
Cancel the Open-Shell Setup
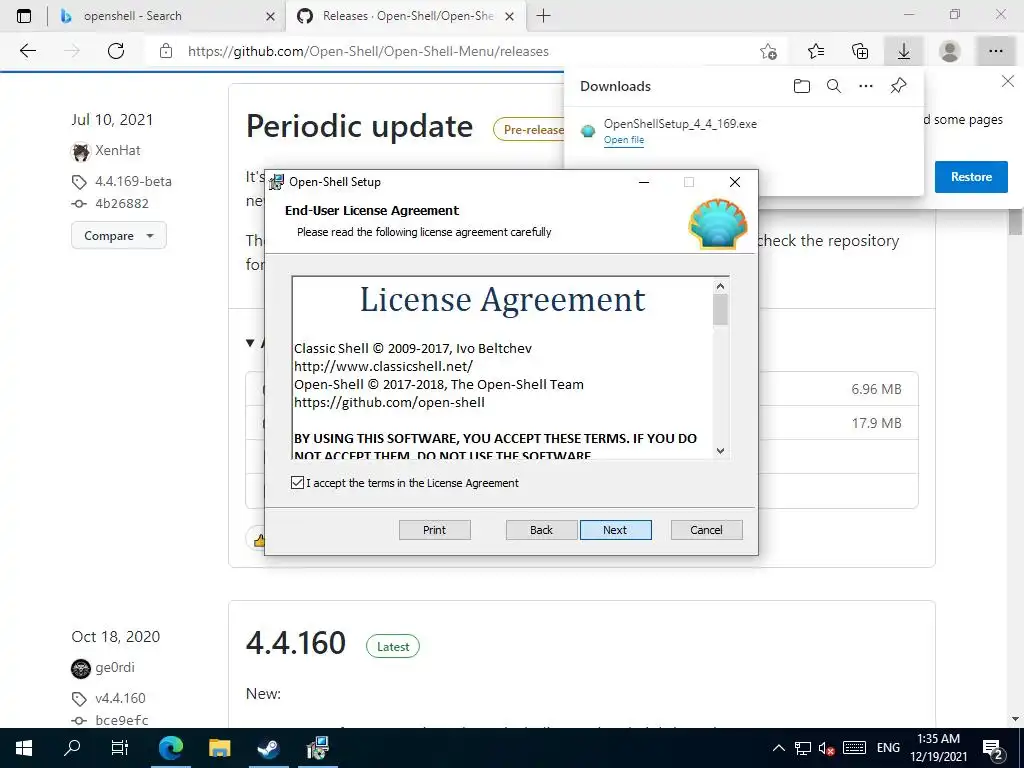tap(706, 530)
